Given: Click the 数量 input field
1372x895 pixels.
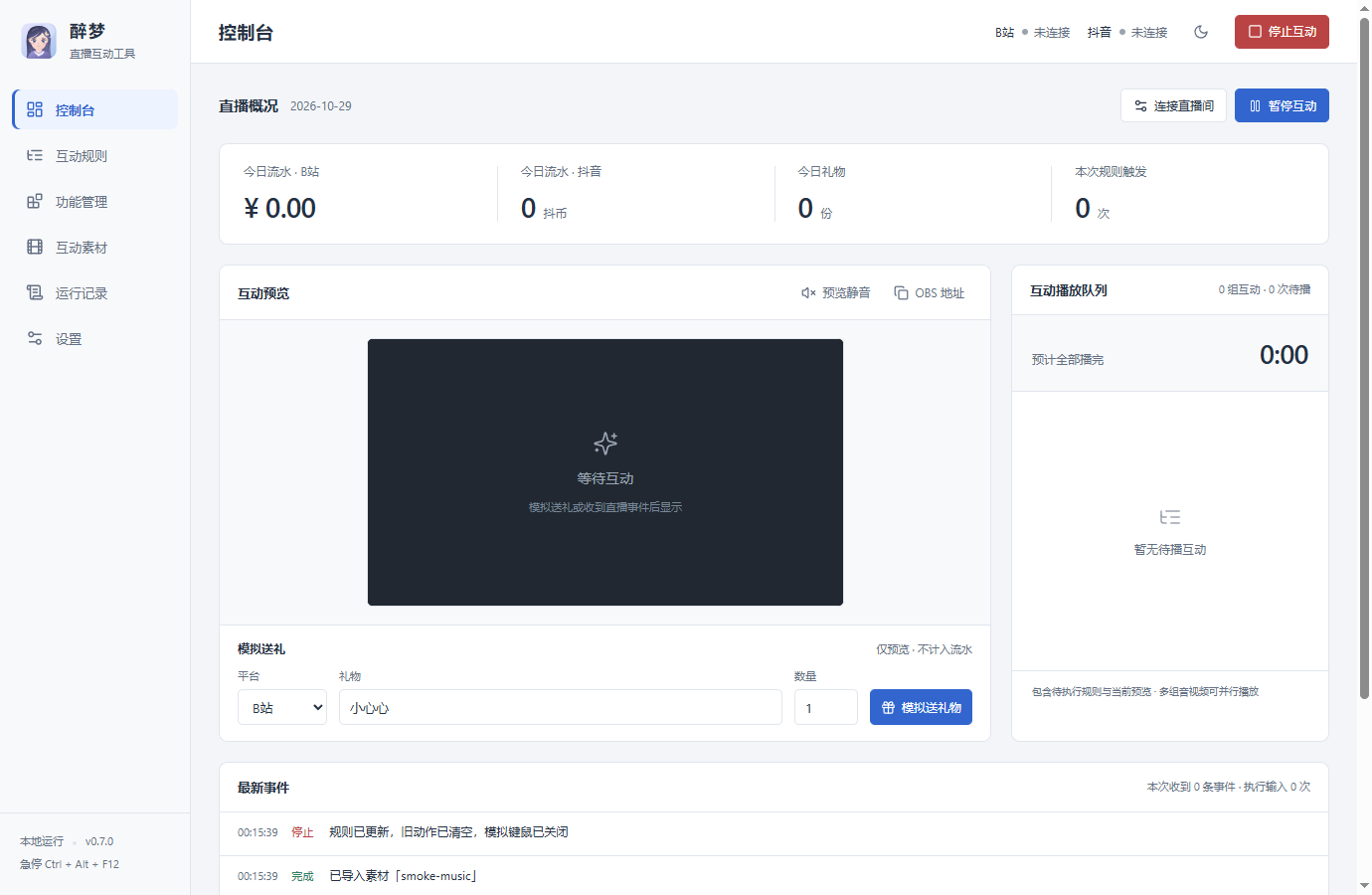Looking at the screenshot, I should pos(826,707).
